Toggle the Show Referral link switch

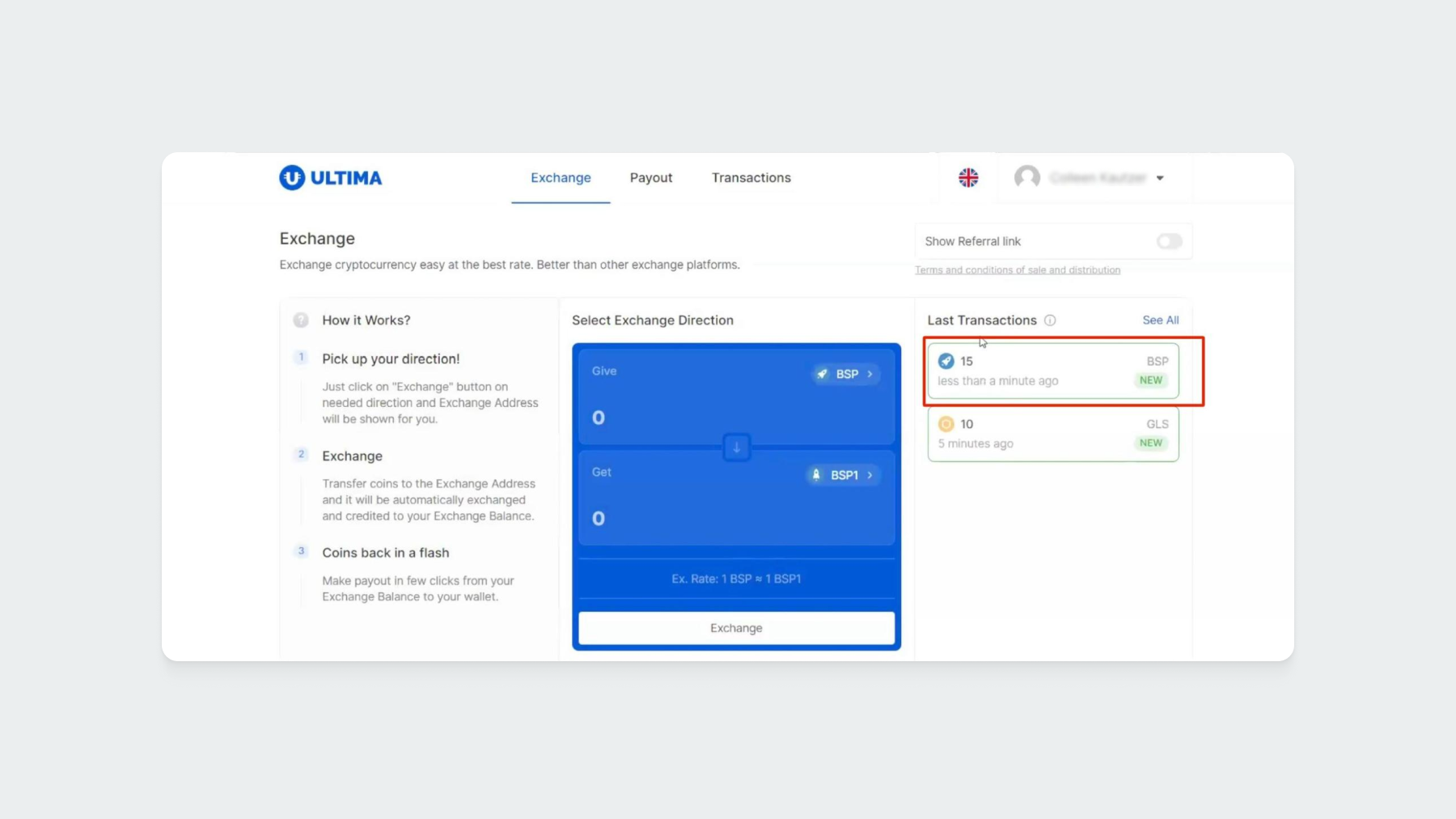pyautogui.click(x=1168, y=241)
